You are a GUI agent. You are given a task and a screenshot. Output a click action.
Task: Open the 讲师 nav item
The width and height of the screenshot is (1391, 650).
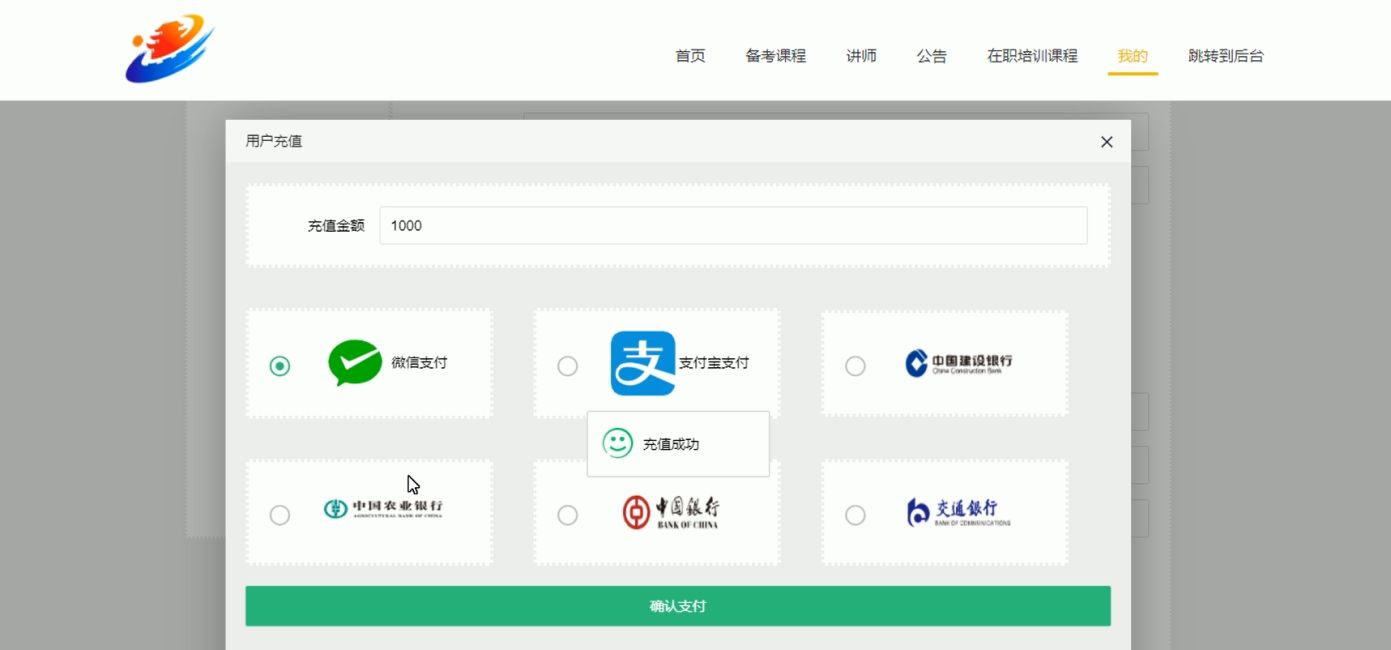[x=861, y=56]
